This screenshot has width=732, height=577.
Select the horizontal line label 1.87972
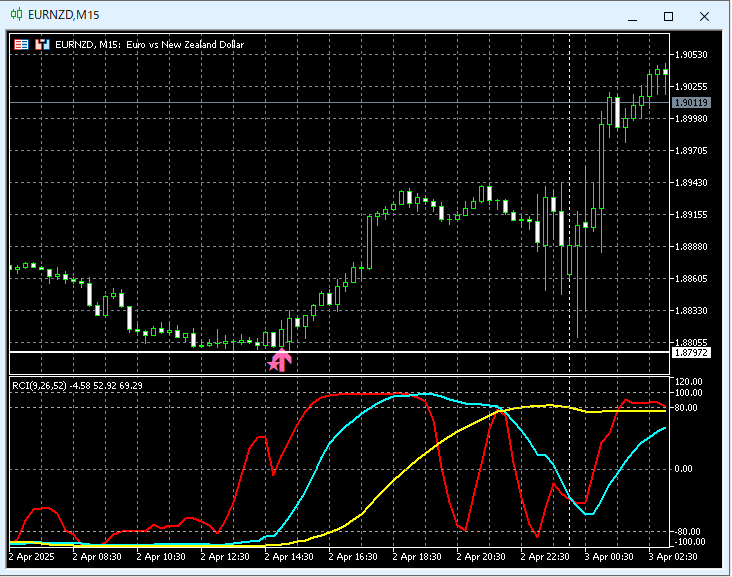click(x=691, y=353)
